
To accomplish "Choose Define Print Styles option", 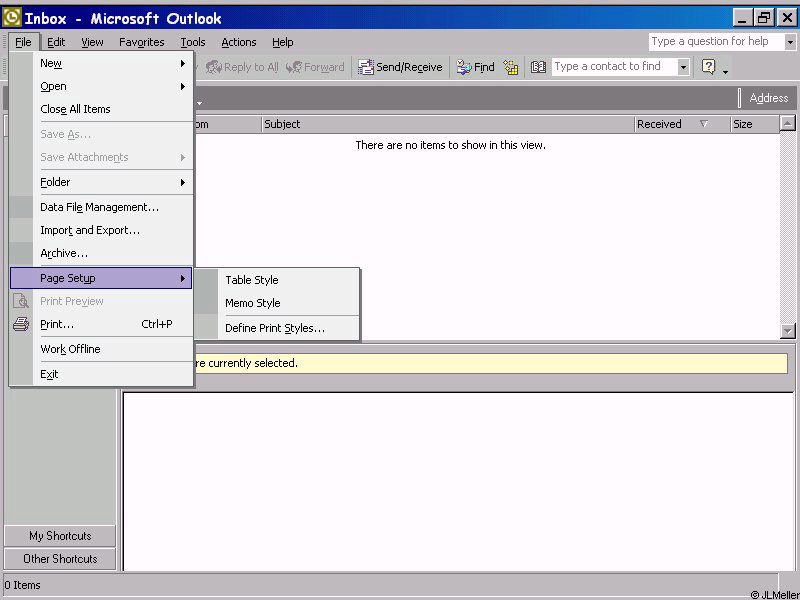I will (x=275, y=328).
